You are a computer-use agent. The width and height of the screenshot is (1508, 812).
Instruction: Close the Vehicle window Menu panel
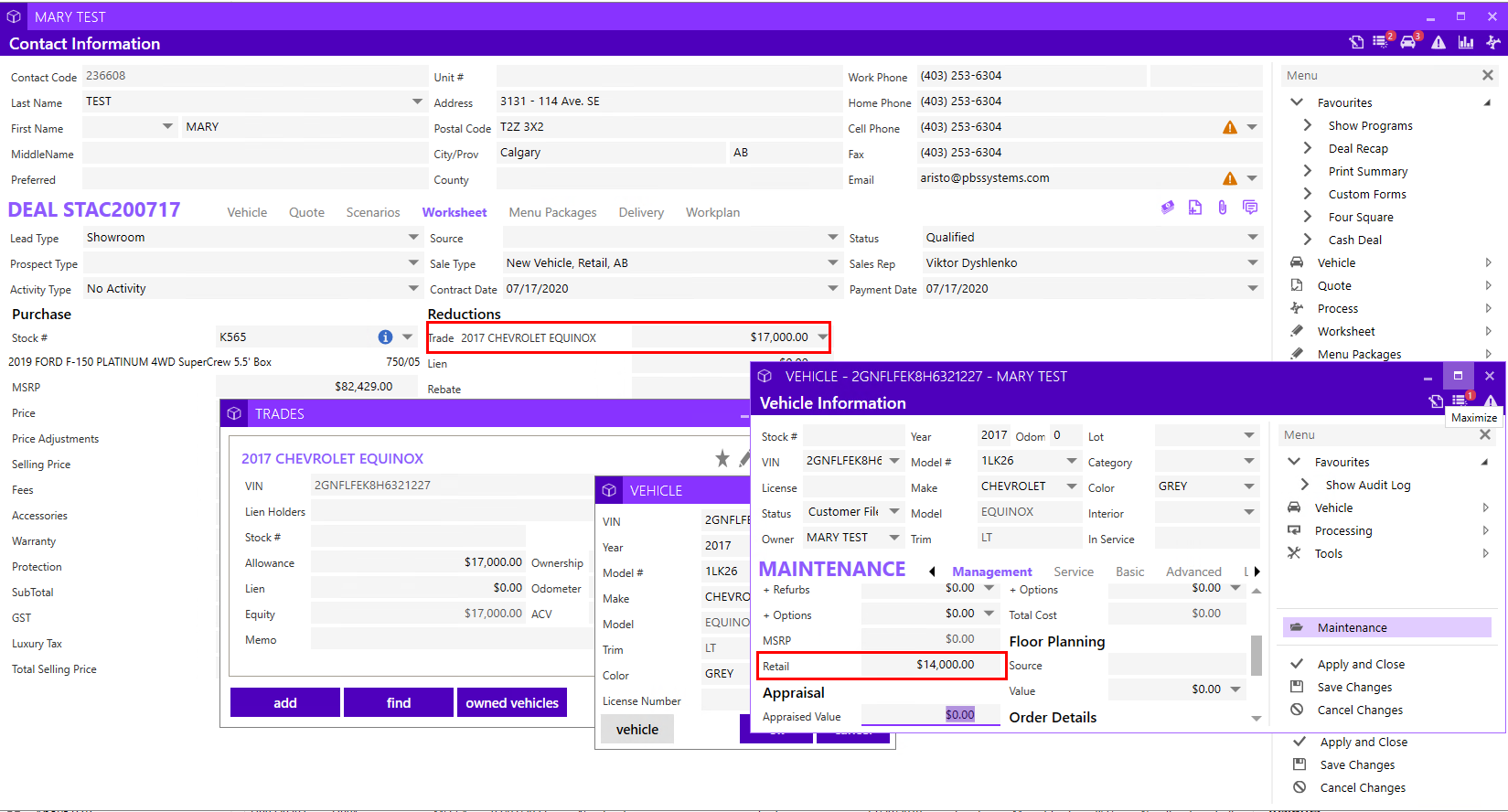[x=1485, y=434]
